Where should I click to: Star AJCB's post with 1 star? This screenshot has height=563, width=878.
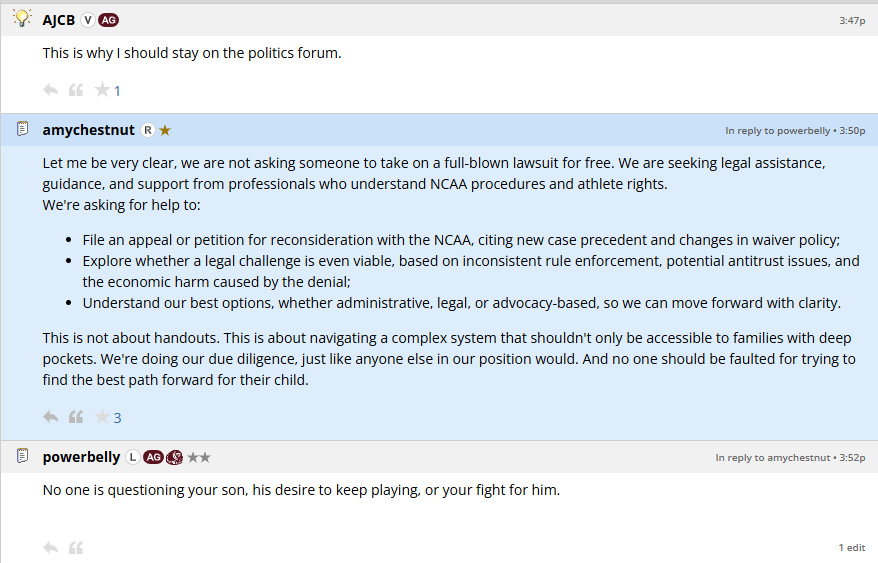tap(102, 90)
